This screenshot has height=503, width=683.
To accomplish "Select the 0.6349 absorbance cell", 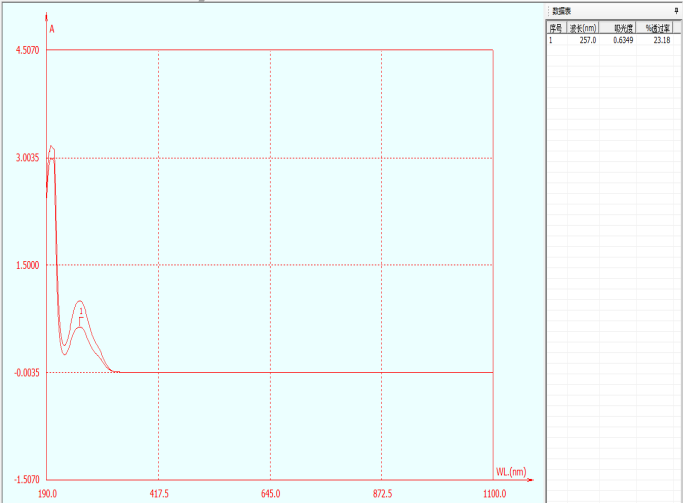I will [x=625, y=40].
